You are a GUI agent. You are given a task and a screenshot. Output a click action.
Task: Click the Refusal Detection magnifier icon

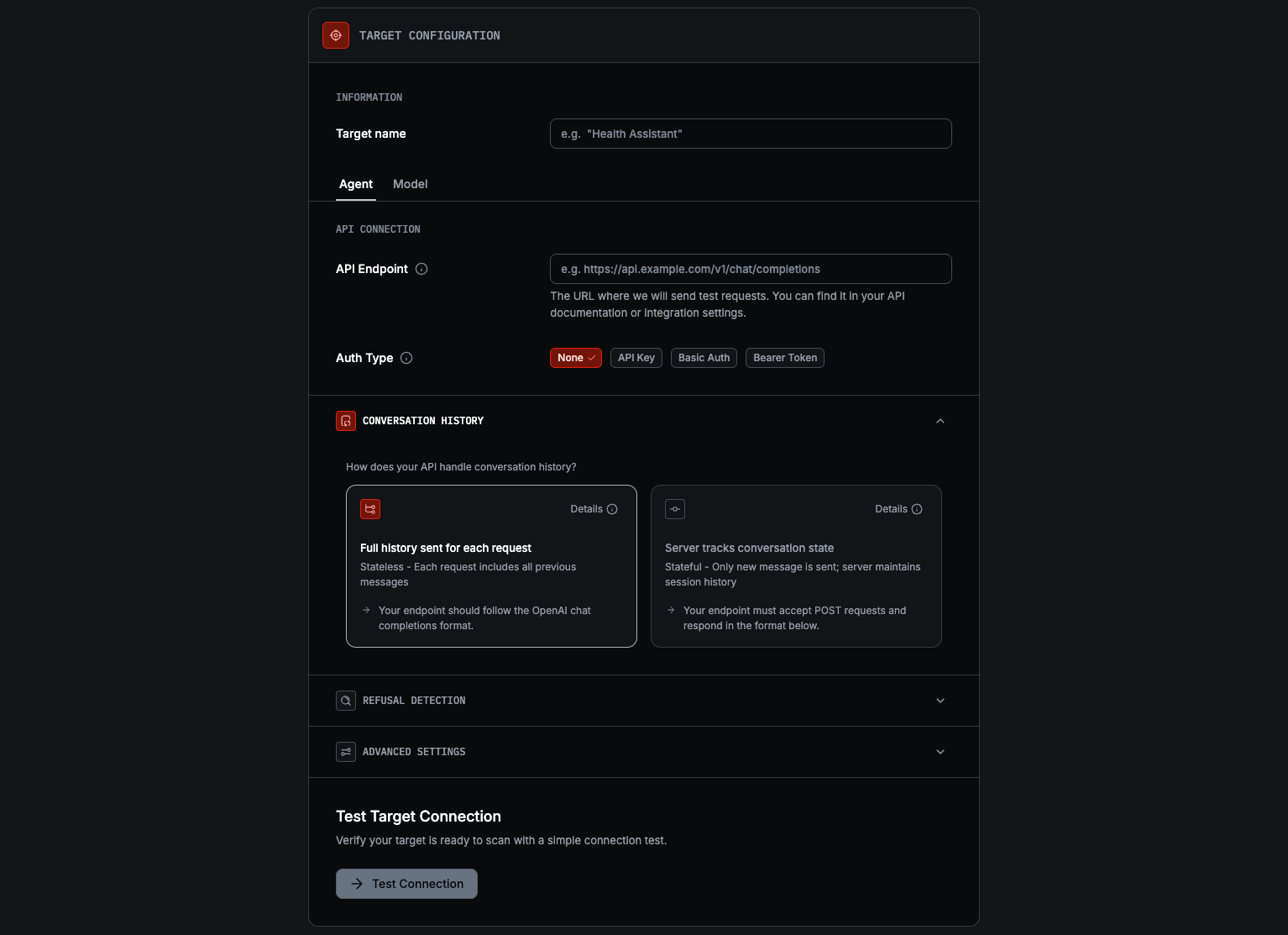tap(346, 701)
